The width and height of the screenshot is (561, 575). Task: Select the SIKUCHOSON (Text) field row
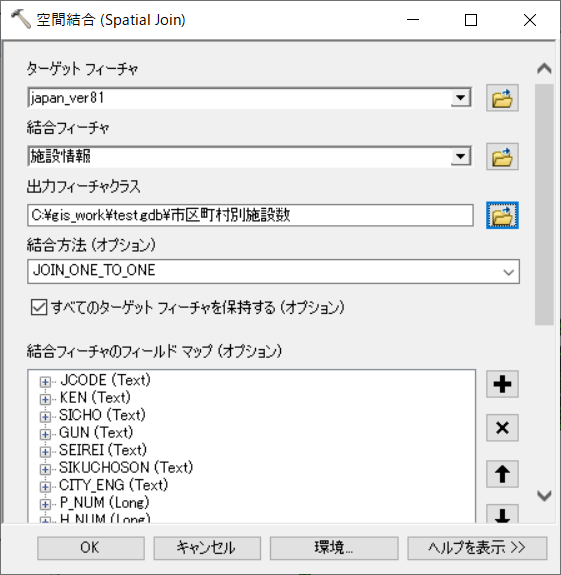click(126, 468)
